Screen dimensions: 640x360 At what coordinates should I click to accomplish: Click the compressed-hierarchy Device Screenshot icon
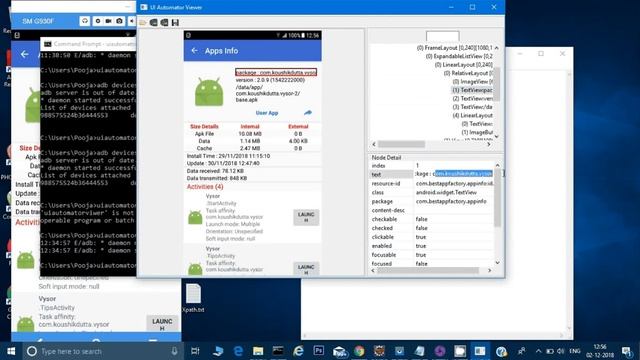pyautogui.click(x=164, y=22)
